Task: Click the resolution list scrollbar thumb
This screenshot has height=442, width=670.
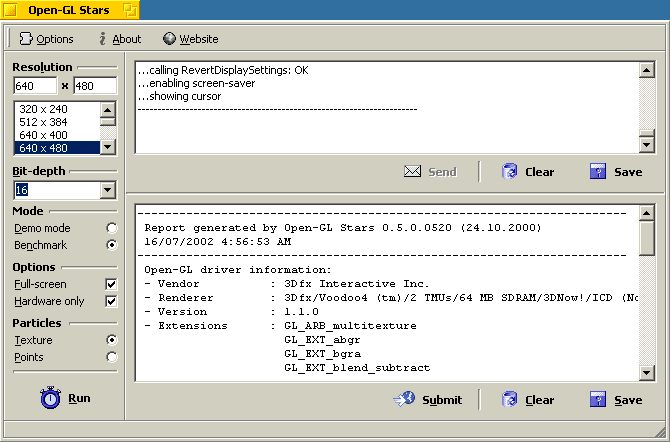Action: pyautogui.click(x=108, y=121)
